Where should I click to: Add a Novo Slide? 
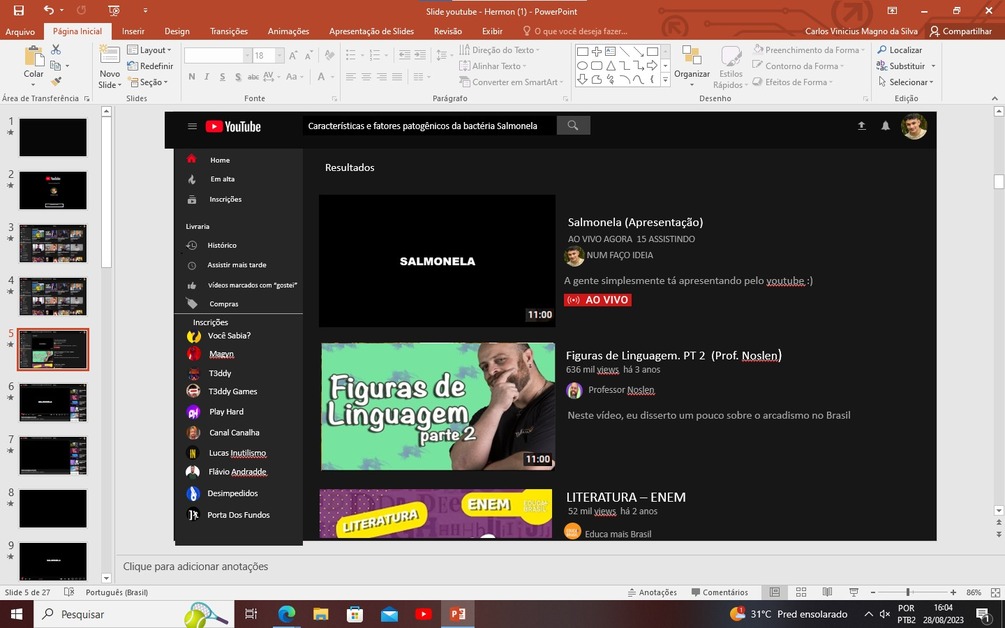click(x=110, y=67)
